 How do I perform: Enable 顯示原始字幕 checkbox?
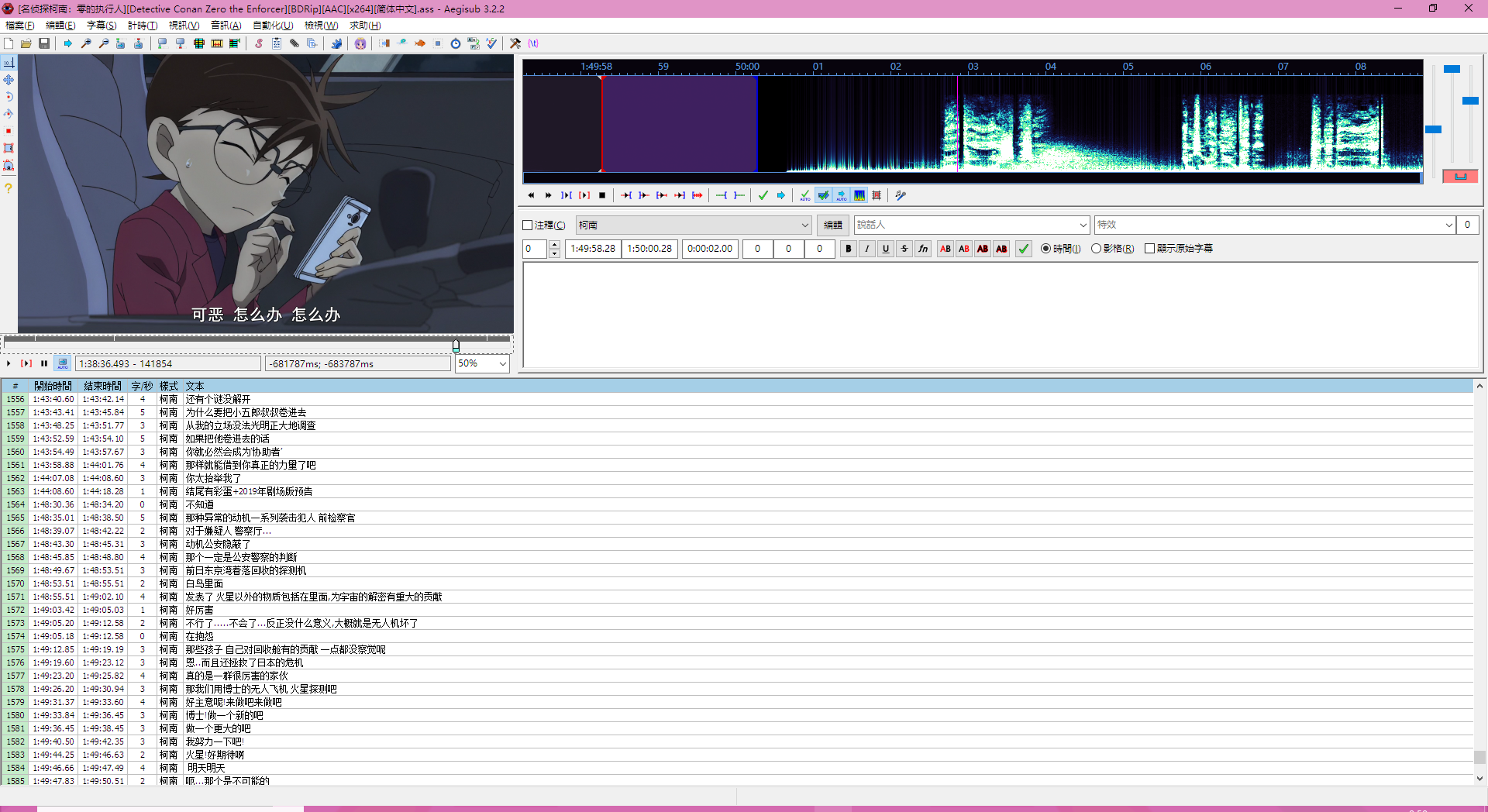[x=1149, y=249]
